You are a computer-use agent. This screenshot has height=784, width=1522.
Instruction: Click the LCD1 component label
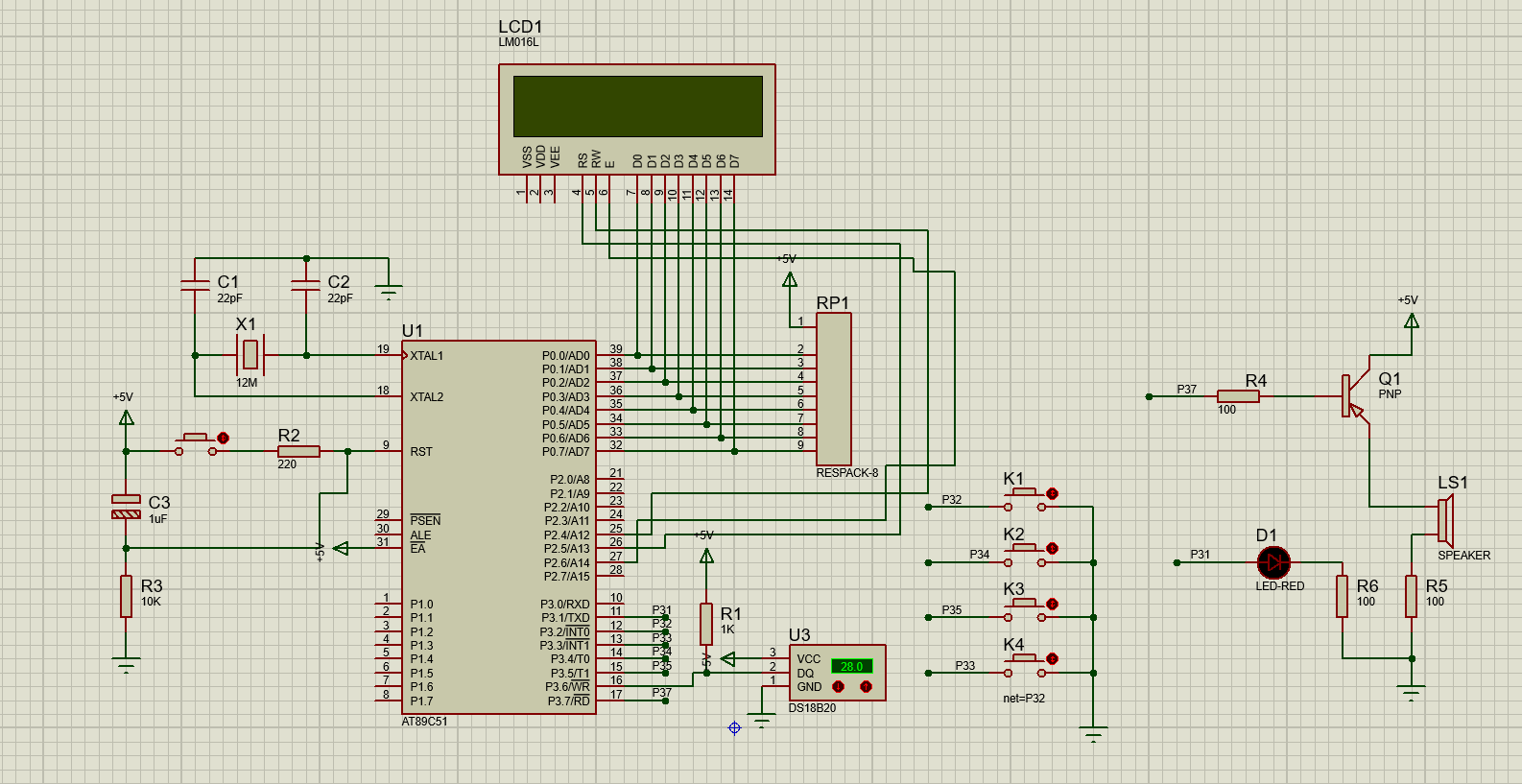520,26
